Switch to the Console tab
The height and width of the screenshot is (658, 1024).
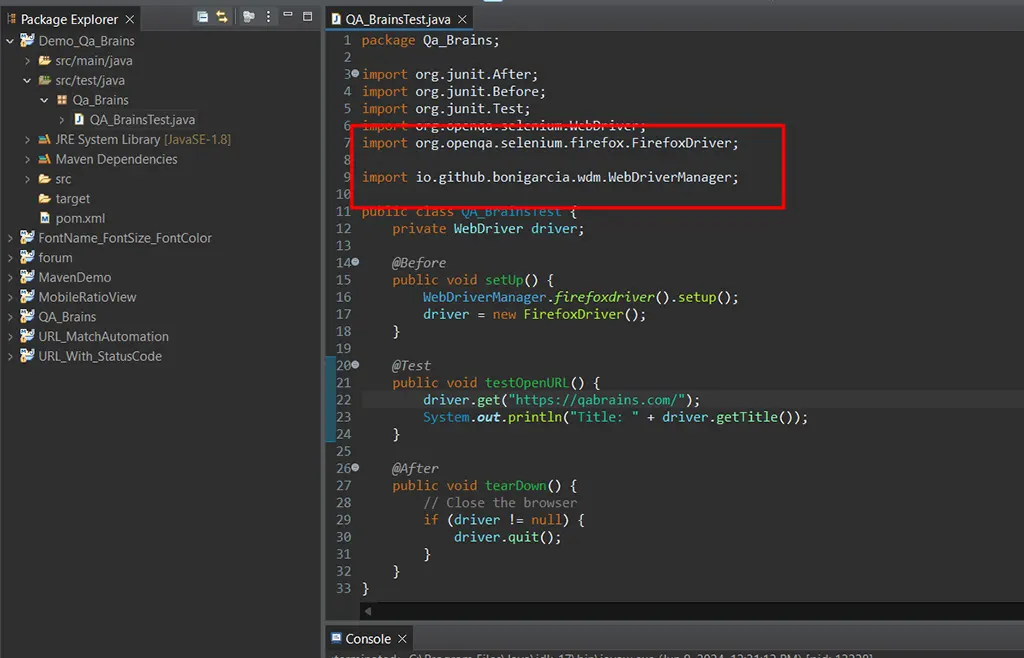(367, 639)
